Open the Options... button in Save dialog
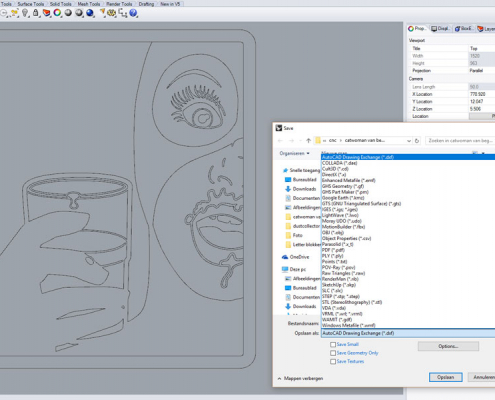 (448, 346)
